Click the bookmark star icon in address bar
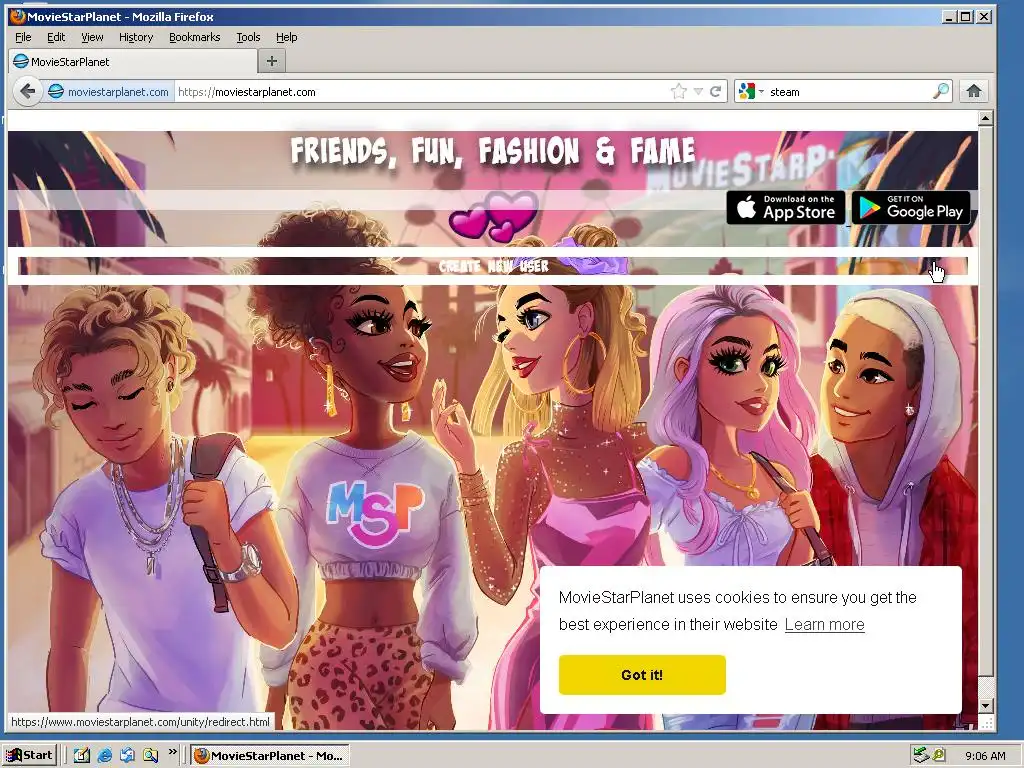 [x=679, y=91]
